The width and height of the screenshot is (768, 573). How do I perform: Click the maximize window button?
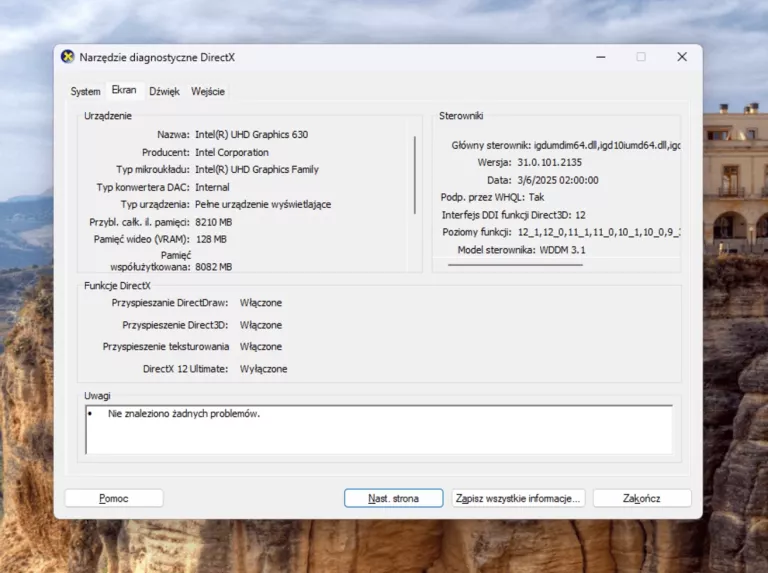click(x=641, y=57)
